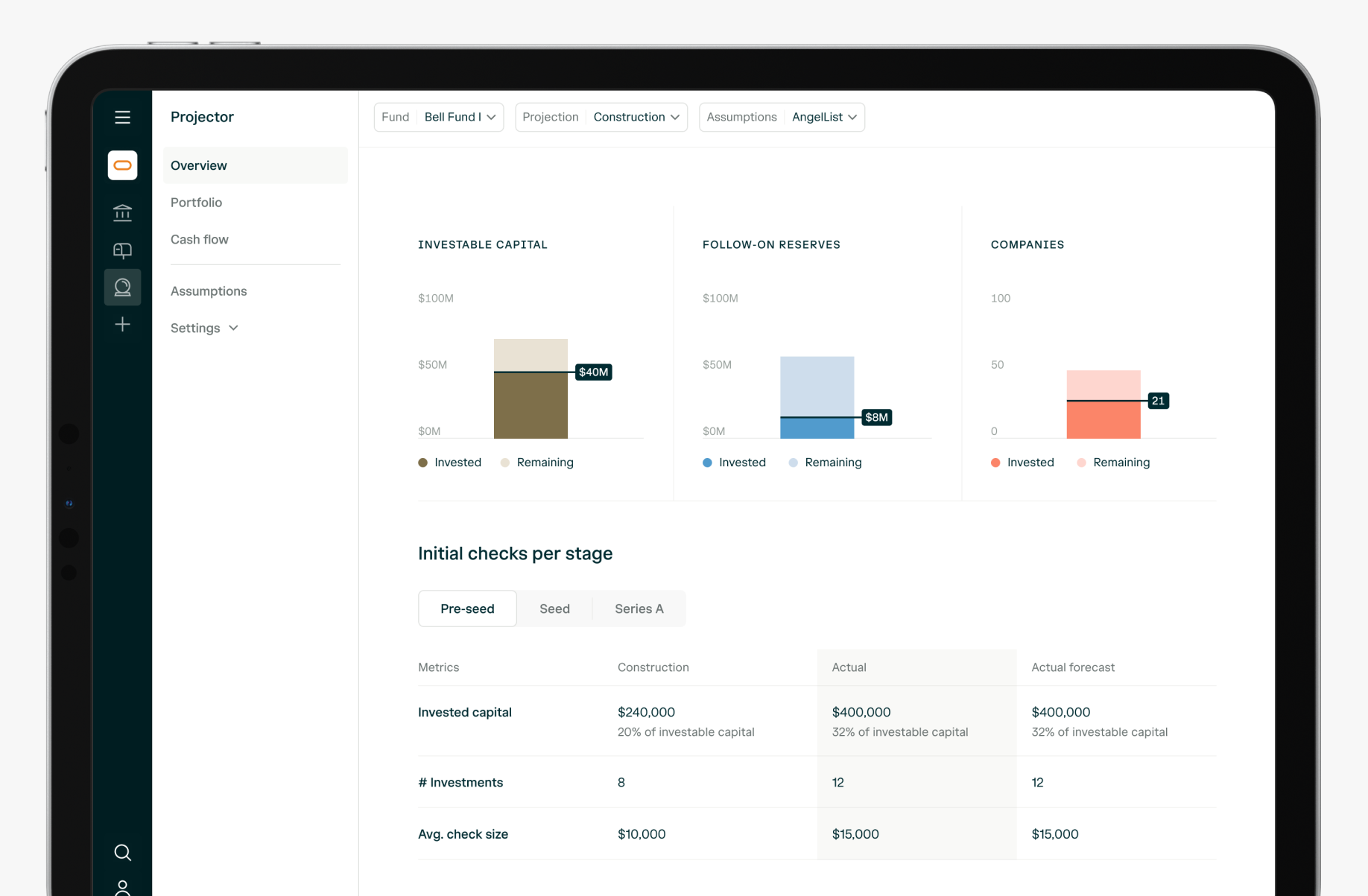Click the Initial checks per stage heading
The image size is (1368, 896).
[515, 553]
